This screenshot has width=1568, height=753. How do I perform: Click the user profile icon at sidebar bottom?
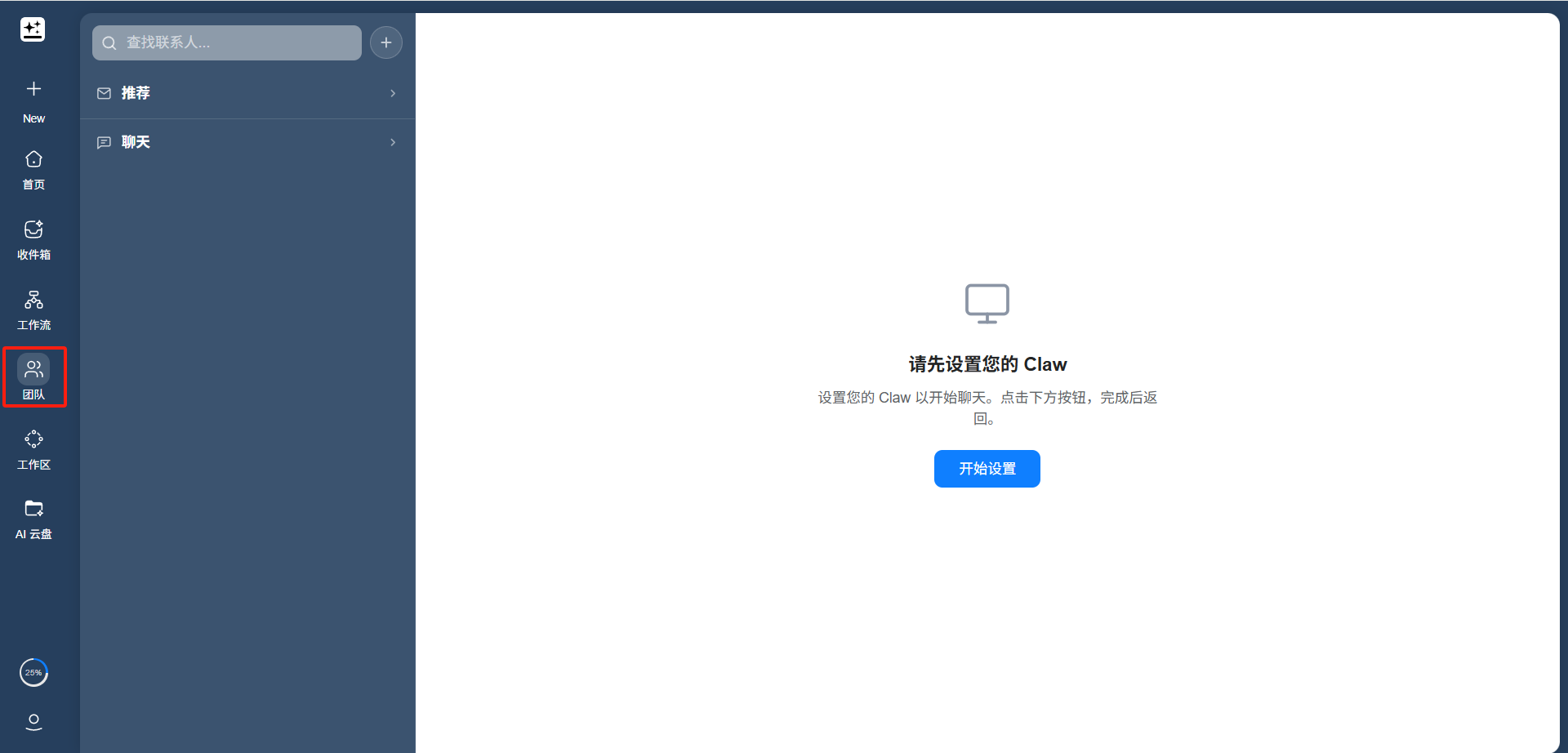33,722
